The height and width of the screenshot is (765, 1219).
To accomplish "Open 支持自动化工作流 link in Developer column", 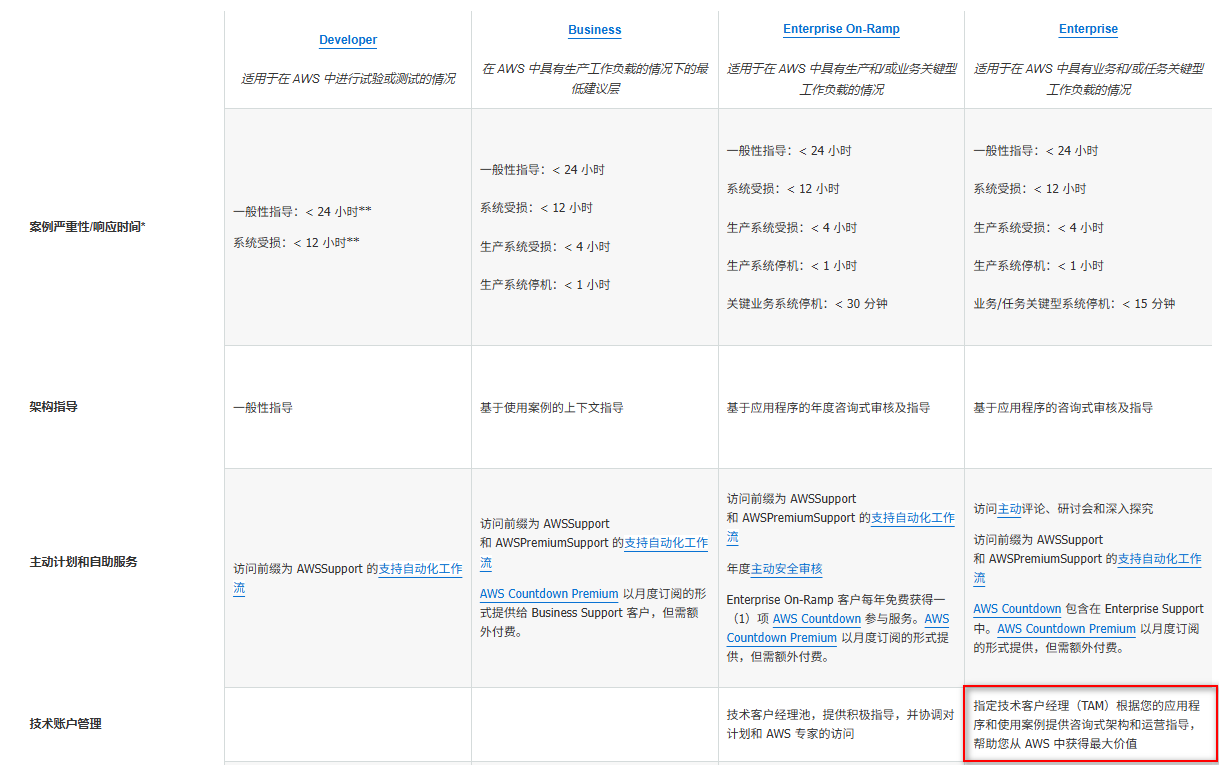I will (420, 569).
